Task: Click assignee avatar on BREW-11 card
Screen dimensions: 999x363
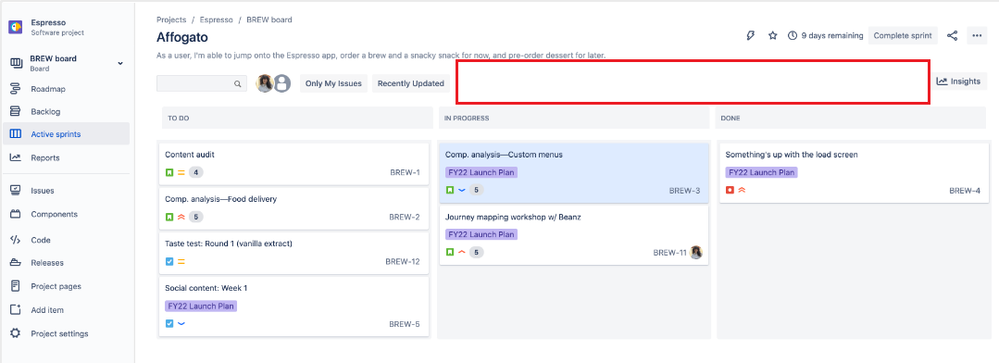Action: click(x=696, y=252)
